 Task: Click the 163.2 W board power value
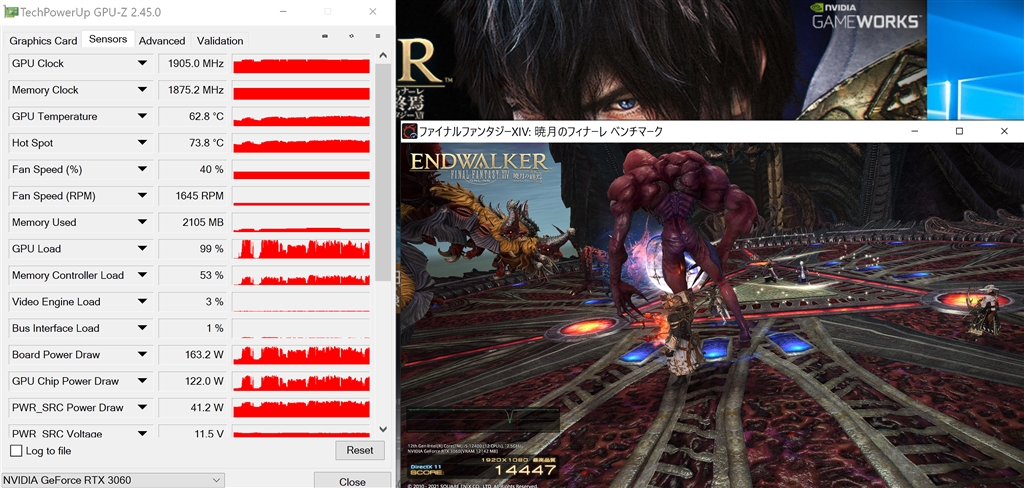(x=204, y=355)
